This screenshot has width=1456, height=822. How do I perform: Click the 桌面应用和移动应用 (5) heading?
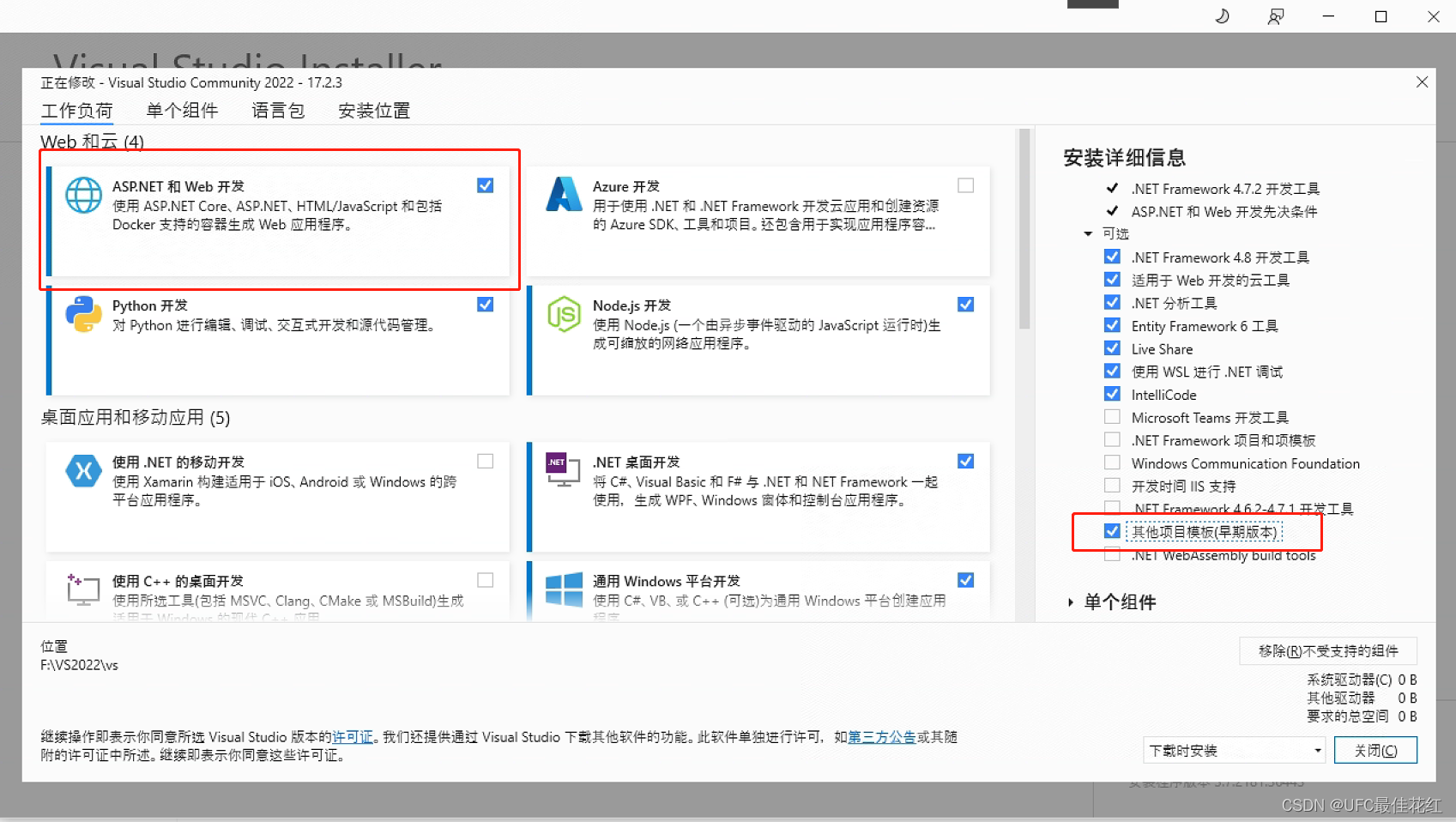click(136, 418)
